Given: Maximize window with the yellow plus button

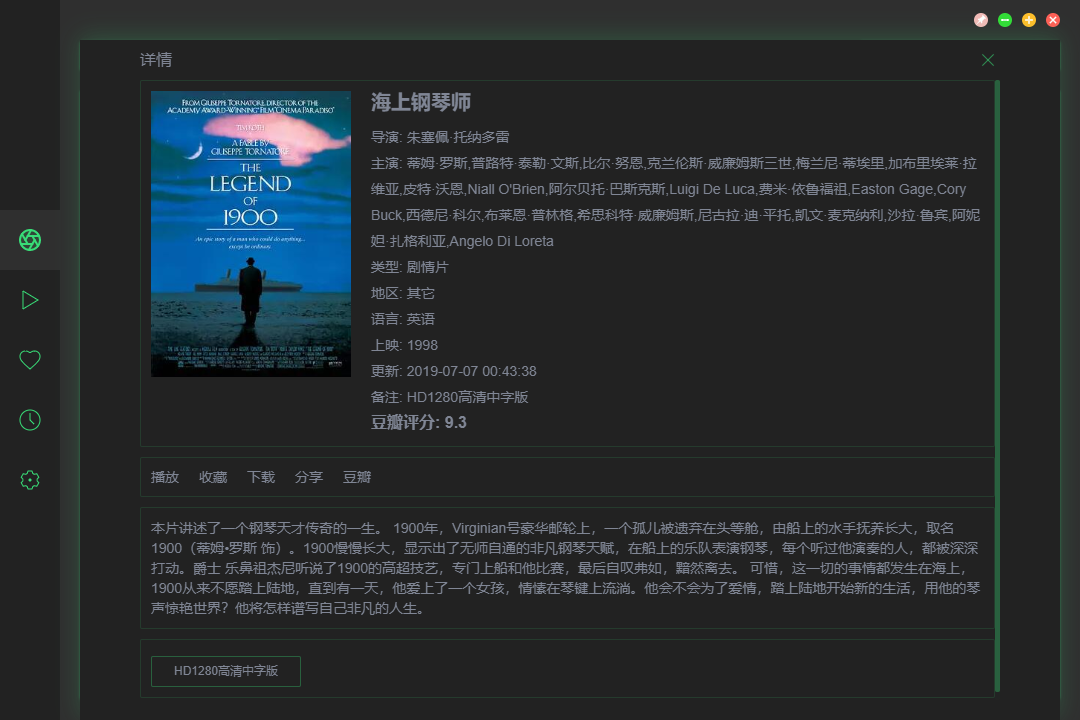Looking at the screenshot, I should coord(1029,20).
